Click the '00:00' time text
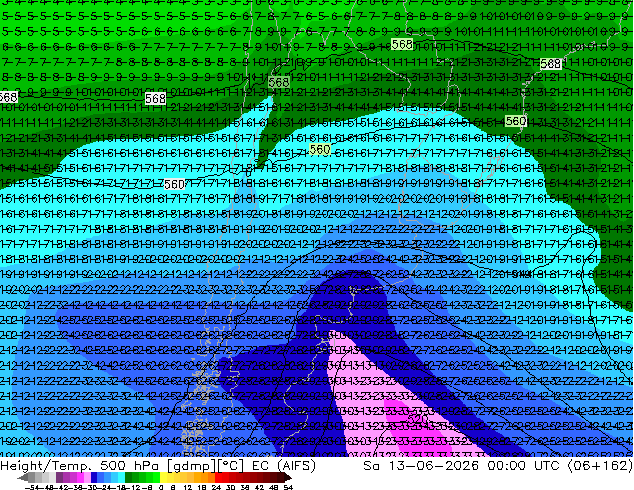This screenshot has width=634, height=490. click(x=506, y=466)
